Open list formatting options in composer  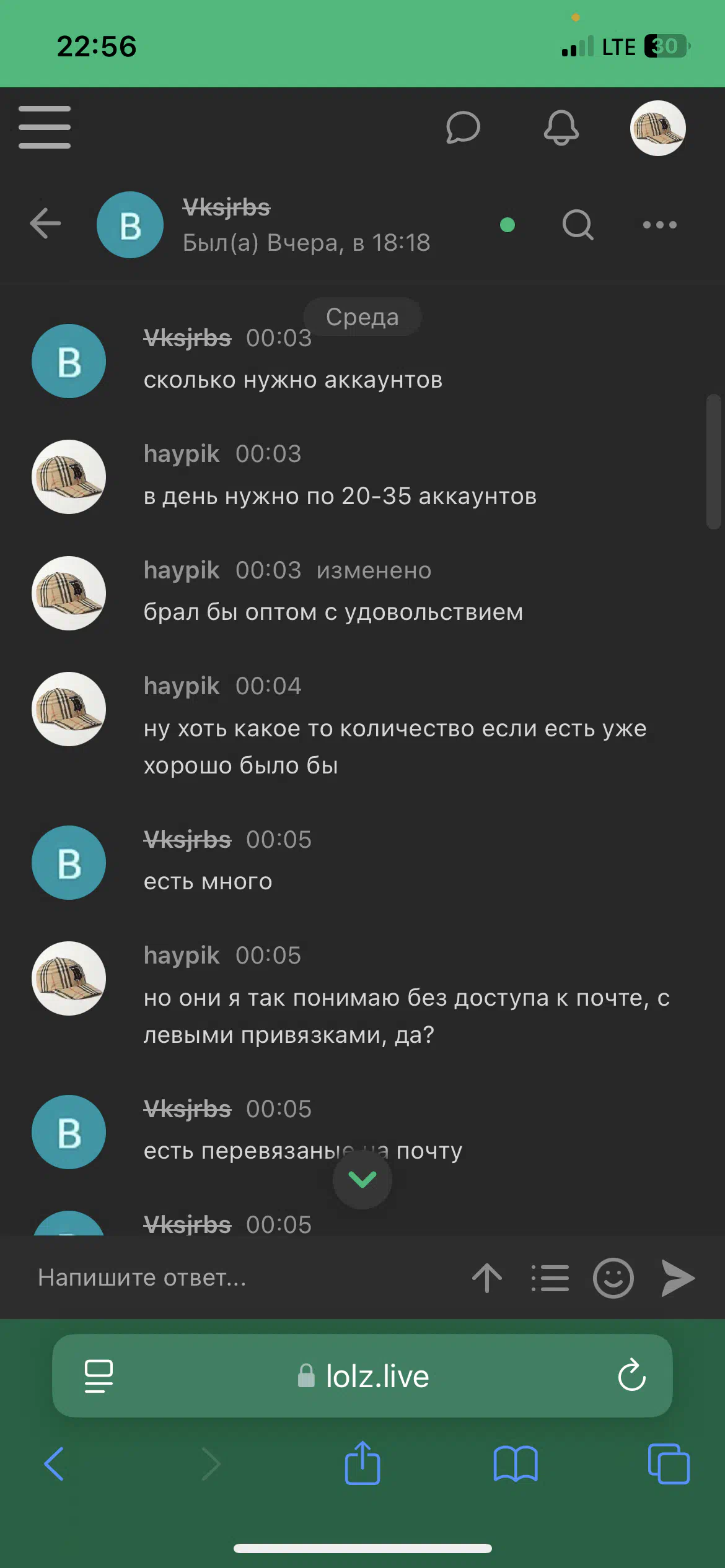tap(550, 1278)
